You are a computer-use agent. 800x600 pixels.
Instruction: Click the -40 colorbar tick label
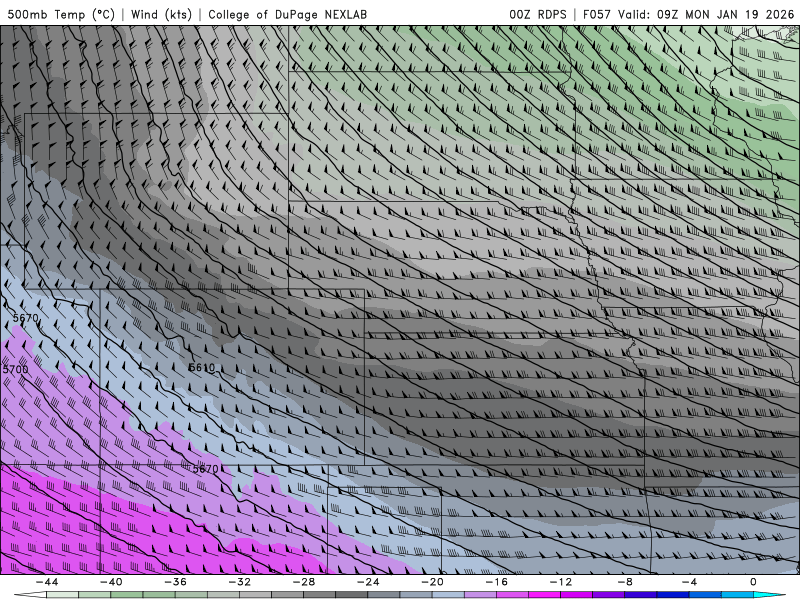(111, 582)
